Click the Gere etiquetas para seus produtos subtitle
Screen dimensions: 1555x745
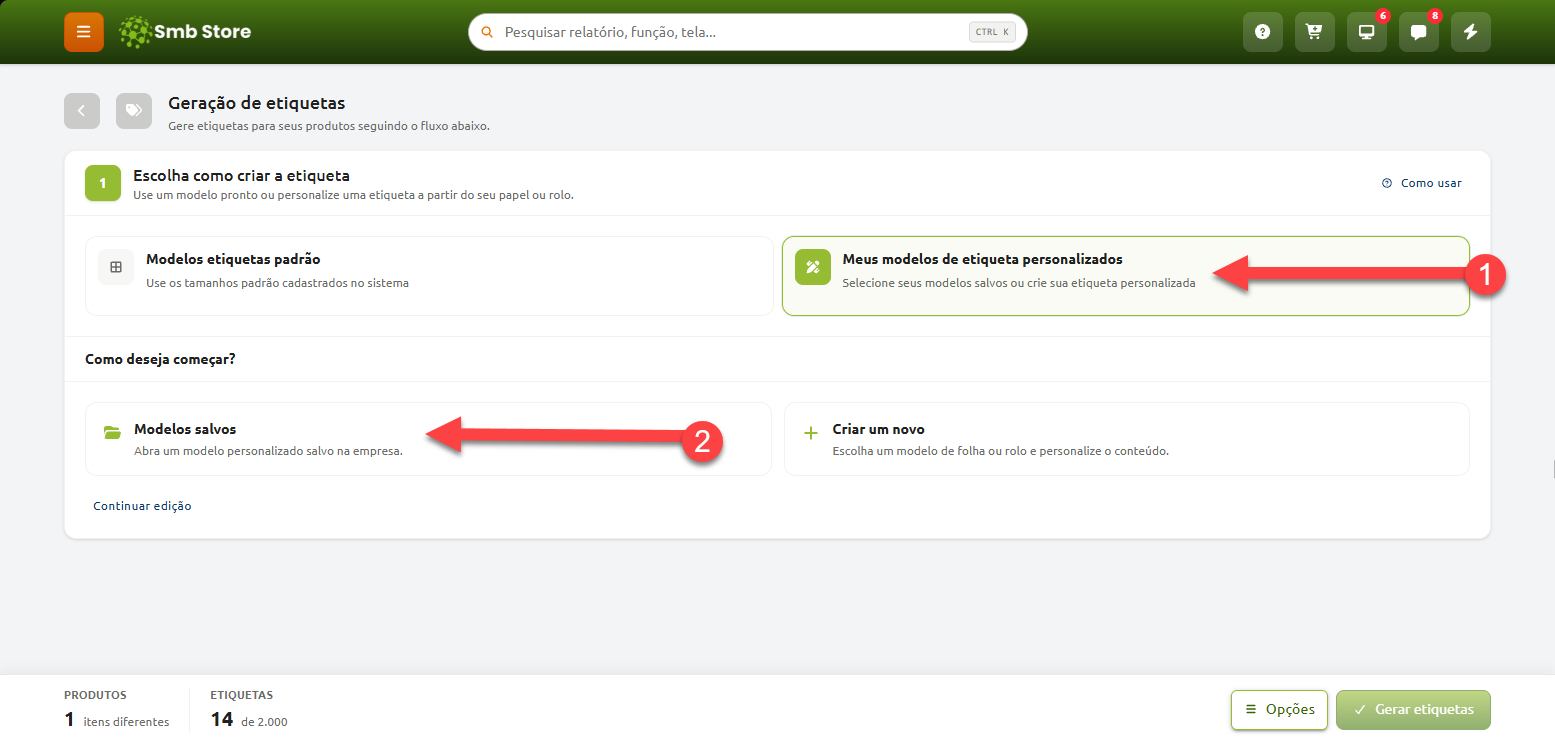point(329,126)
